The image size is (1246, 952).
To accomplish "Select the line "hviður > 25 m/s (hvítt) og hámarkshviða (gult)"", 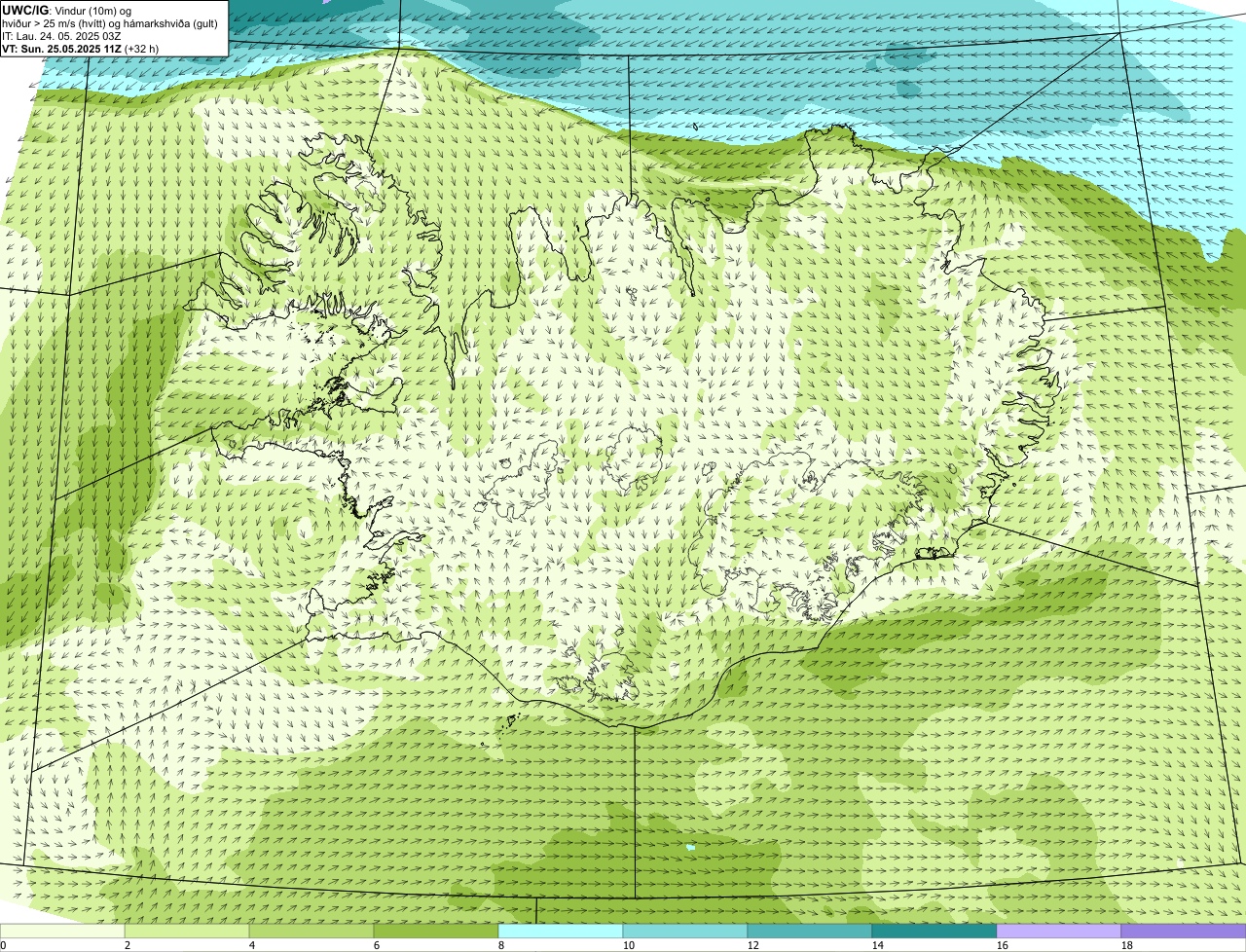I will coord(110,23).
